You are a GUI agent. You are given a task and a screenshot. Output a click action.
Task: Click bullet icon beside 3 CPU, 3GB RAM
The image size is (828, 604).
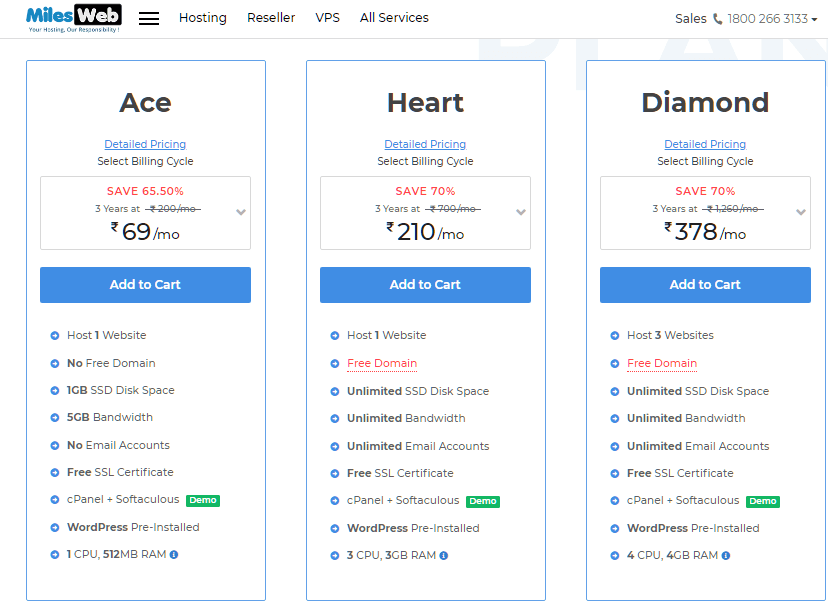click(334, 555)
